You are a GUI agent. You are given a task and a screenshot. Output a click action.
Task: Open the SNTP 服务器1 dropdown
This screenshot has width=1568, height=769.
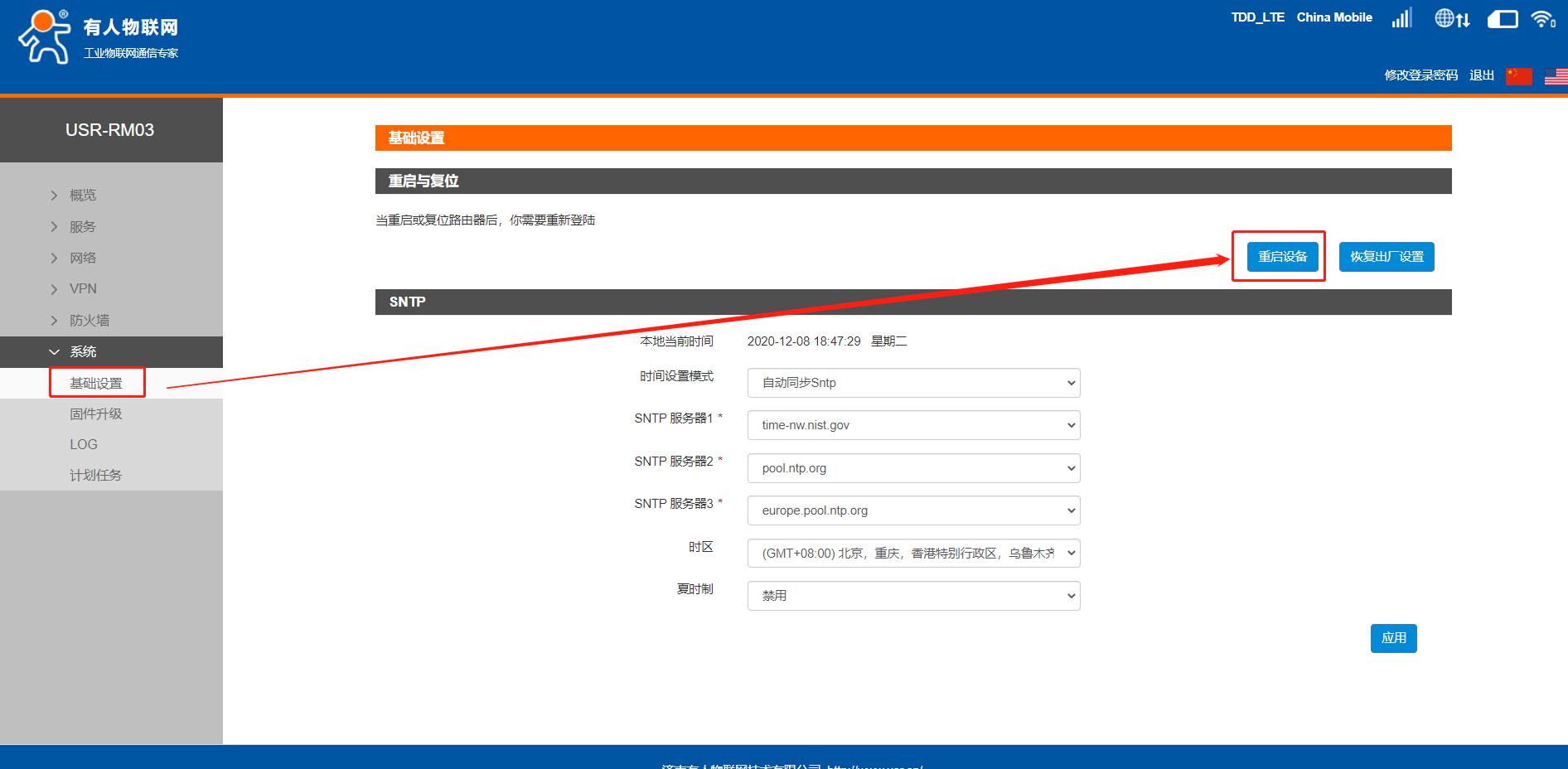[x=913, y=425]
